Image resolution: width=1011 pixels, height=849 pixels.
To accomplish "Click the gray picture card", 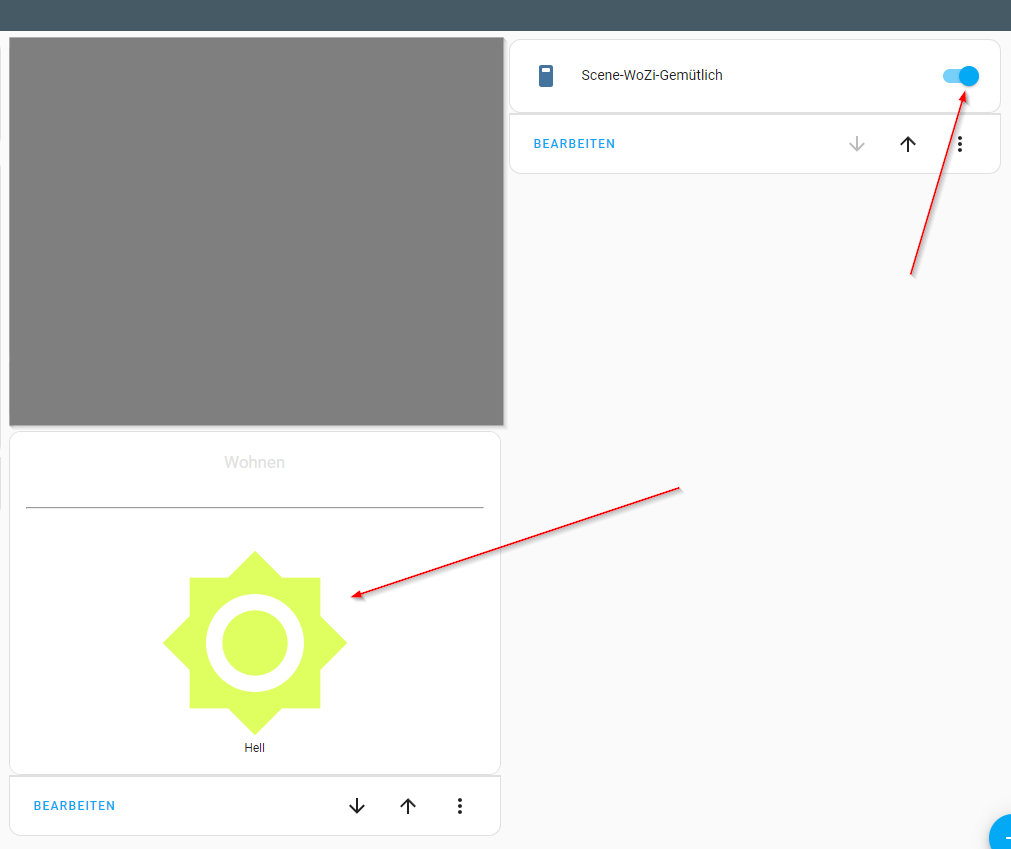I will [x=257, y=231].
